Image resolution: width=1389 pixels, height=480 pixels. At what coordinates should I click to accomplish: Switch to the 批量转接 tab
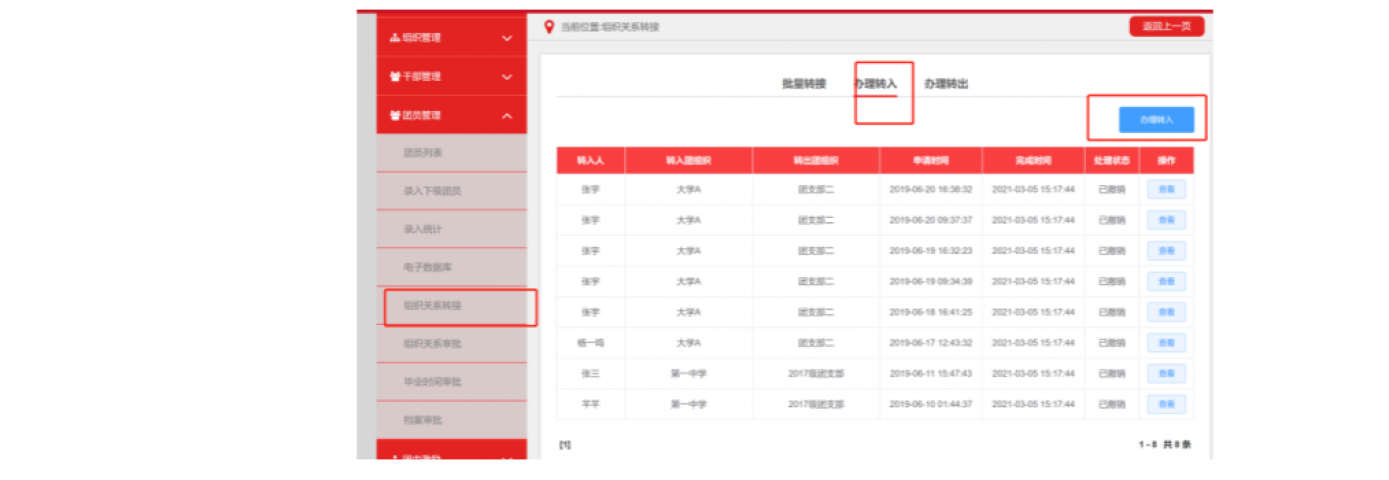click(x=804, y=84)
